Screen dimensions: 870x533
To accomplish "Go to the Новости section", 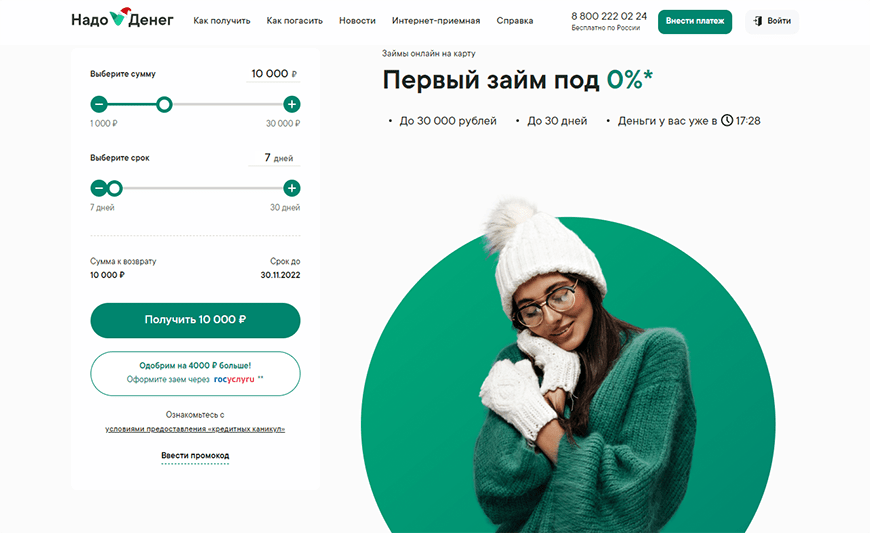I will tap(357, 21).
